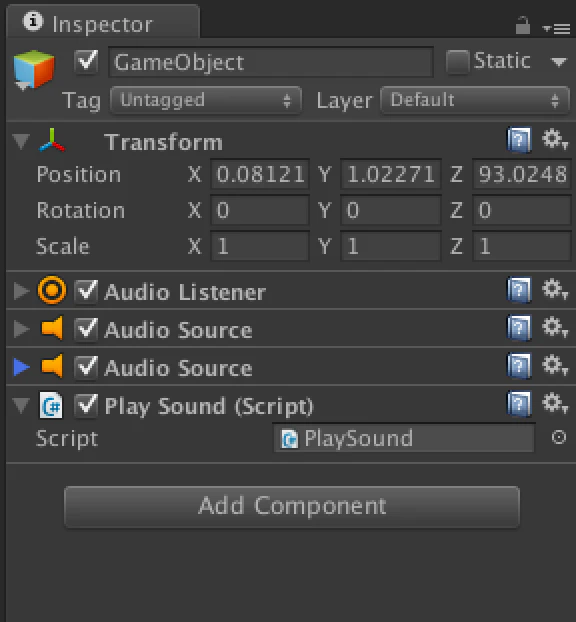Click the Rotation X field
The width and height of the screenshot is (576, 622).
coord(260,210)
